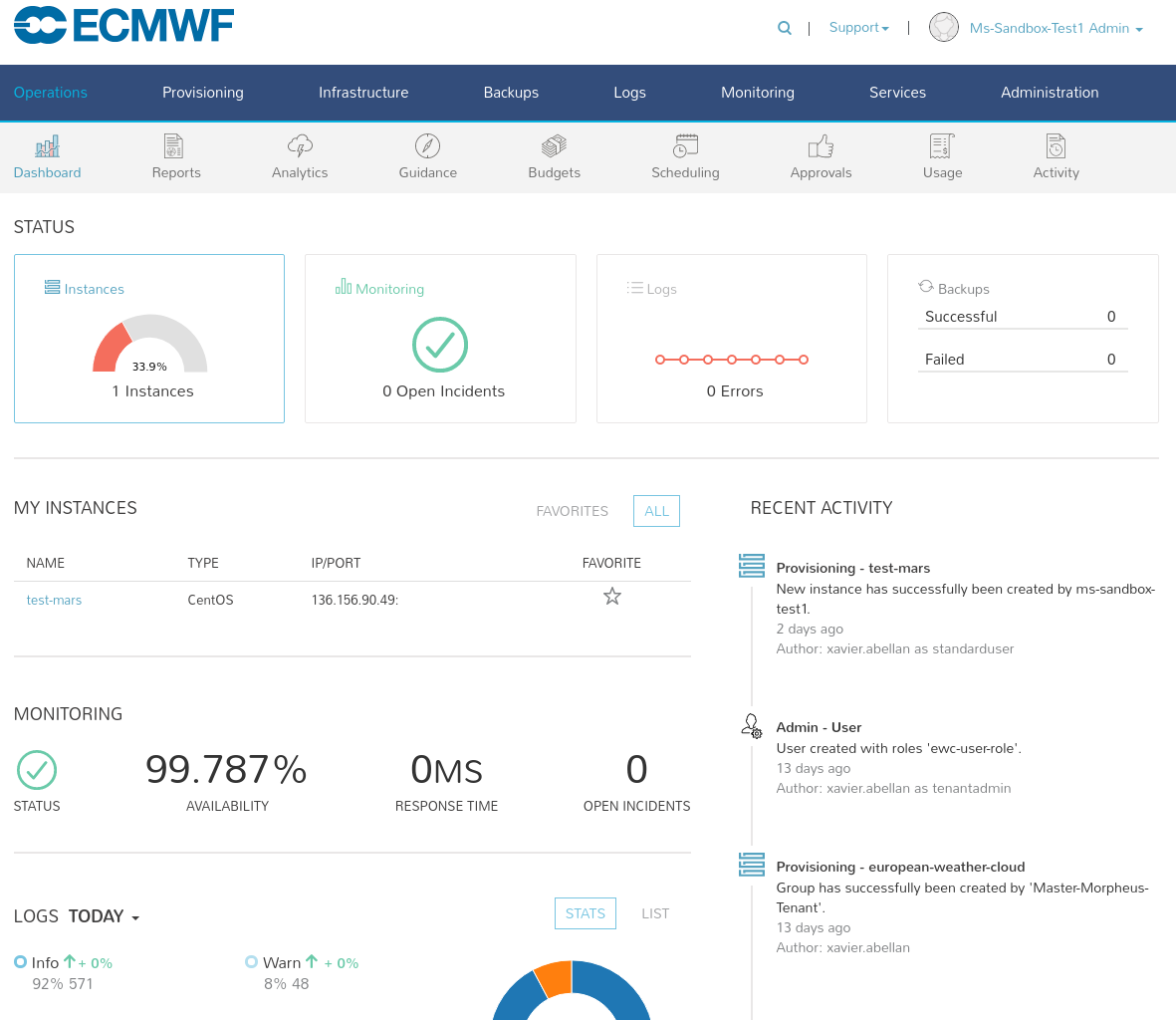Viewport: 1176px width, 1020px height.
Task: Click the ECMWF logo
Action: (123, 25)
